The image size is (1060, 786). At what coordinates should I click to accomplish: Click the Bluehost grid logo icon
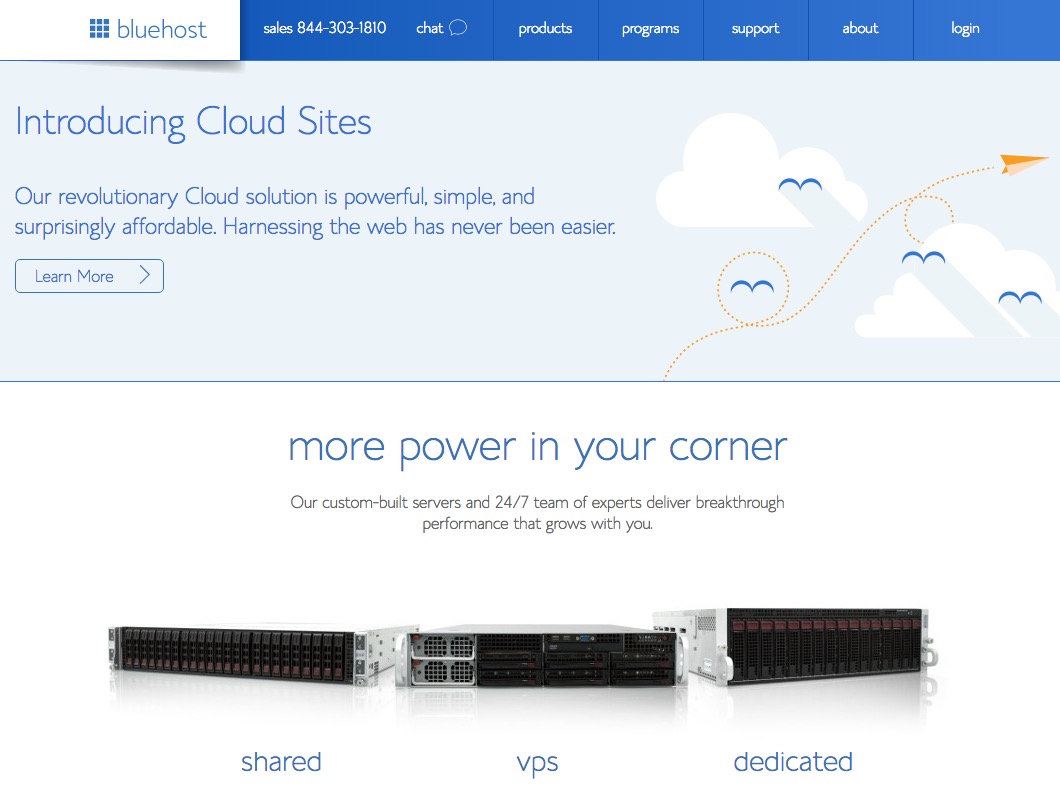[99, 28]
